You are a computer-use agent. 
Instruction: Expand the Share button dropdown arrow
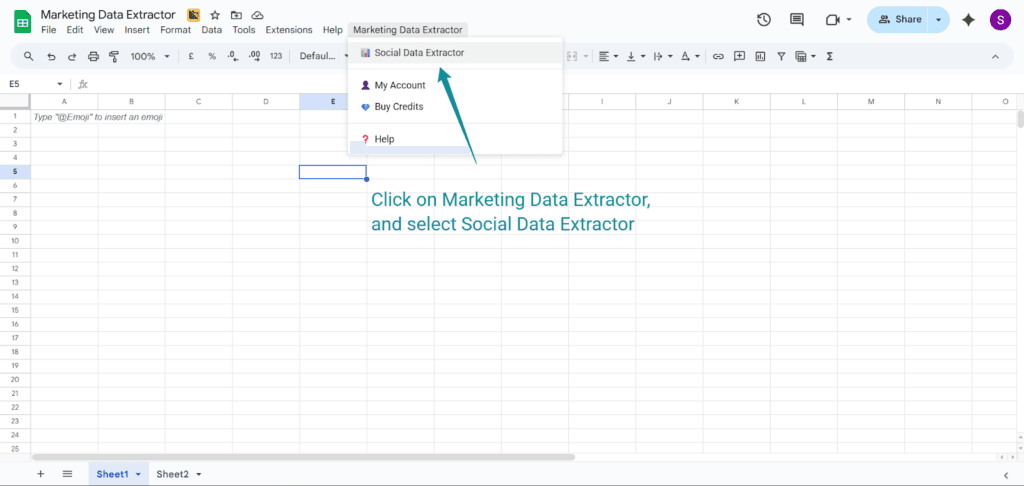coord(938,20)
